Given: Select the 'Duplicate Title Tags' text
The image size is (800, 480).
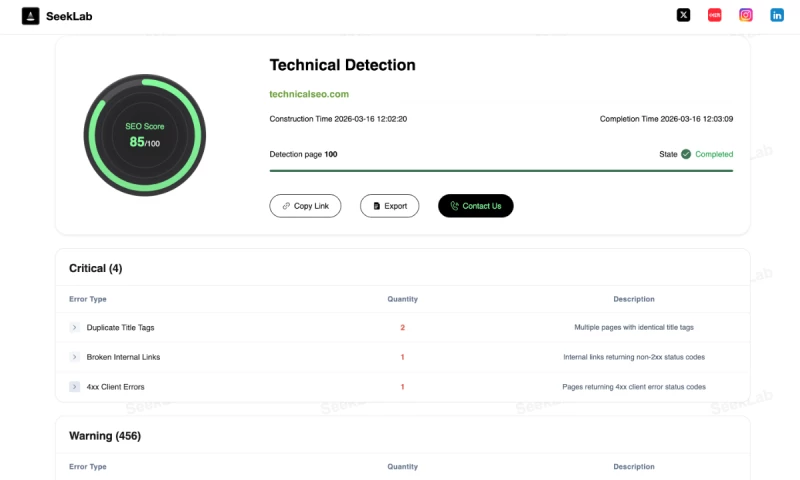Looking at the screenshot, I should coord(120,327).
